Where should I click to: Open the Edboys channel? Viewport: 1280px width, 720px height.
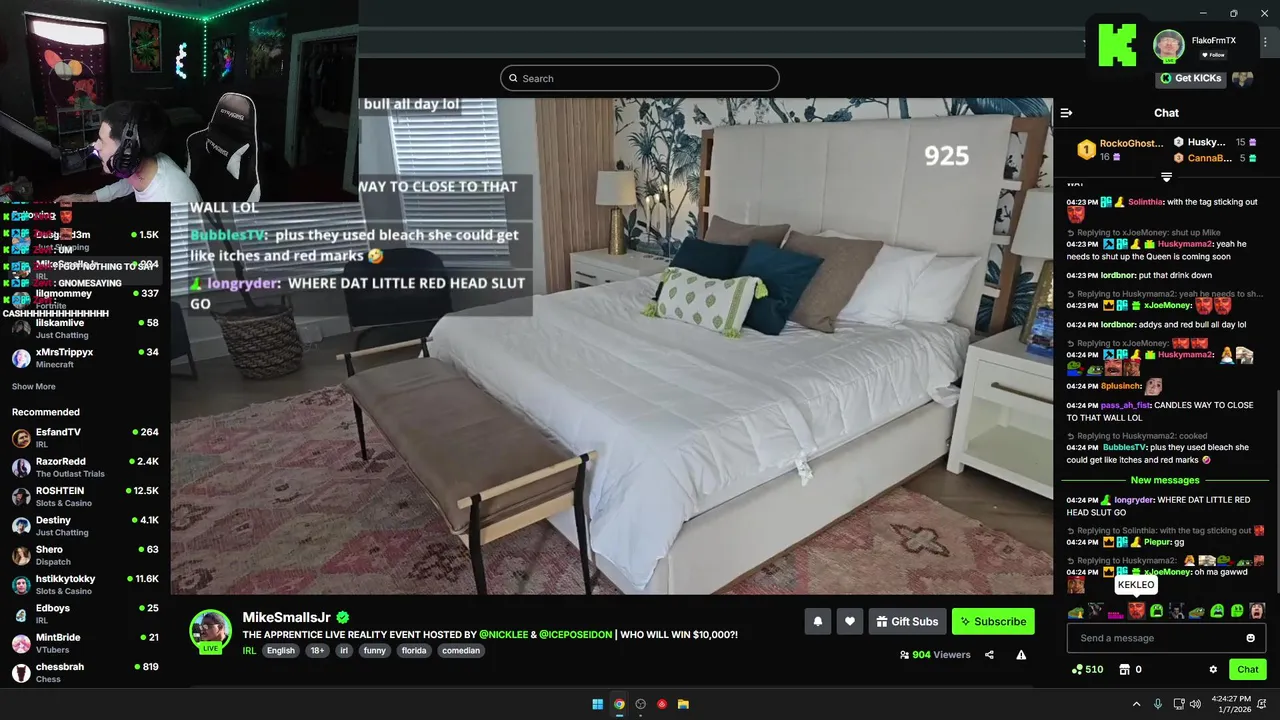pos(85,614)
